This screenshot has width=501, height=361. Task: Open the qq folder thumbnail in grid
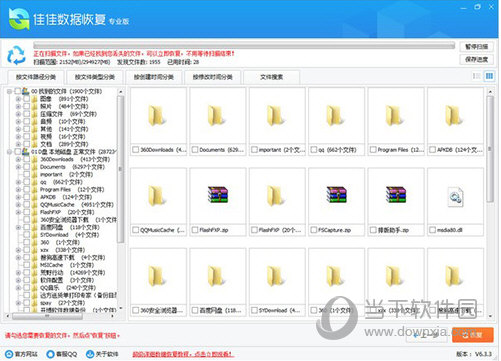pos(335,116)
